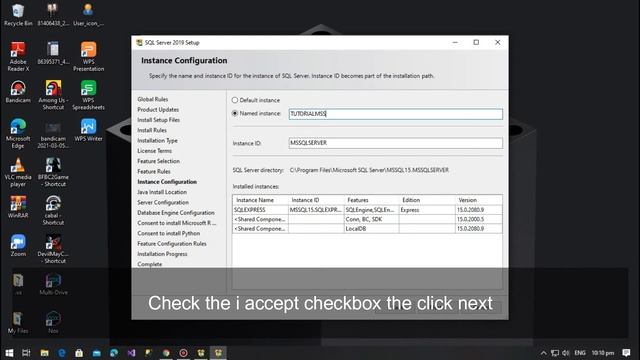The height and width of the screenshot is (360, 640).
Task: Click Installation Progress in setup steps
Action: [162, 254]
